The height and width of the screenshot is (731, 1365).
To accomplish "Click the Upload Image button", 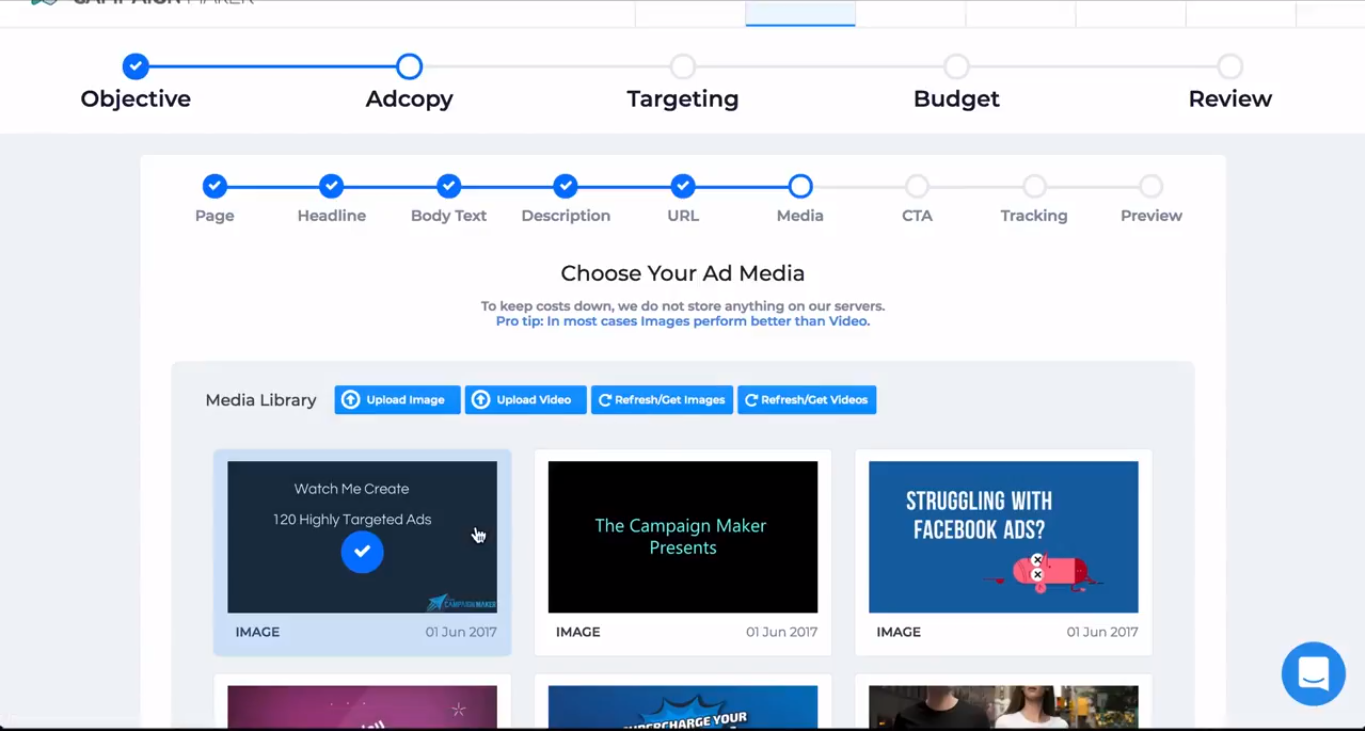I will coord(397,400).
